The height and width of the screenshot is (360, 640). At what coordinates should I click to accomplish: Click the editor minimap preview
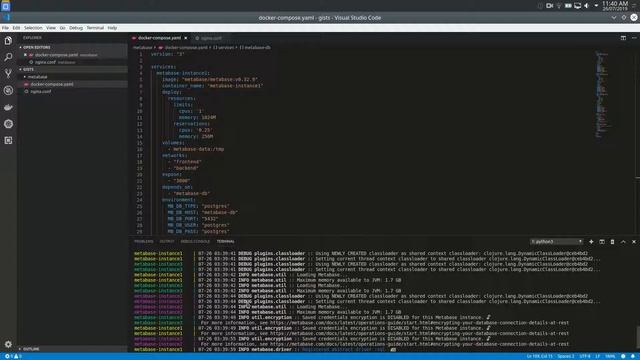point(602,95)
